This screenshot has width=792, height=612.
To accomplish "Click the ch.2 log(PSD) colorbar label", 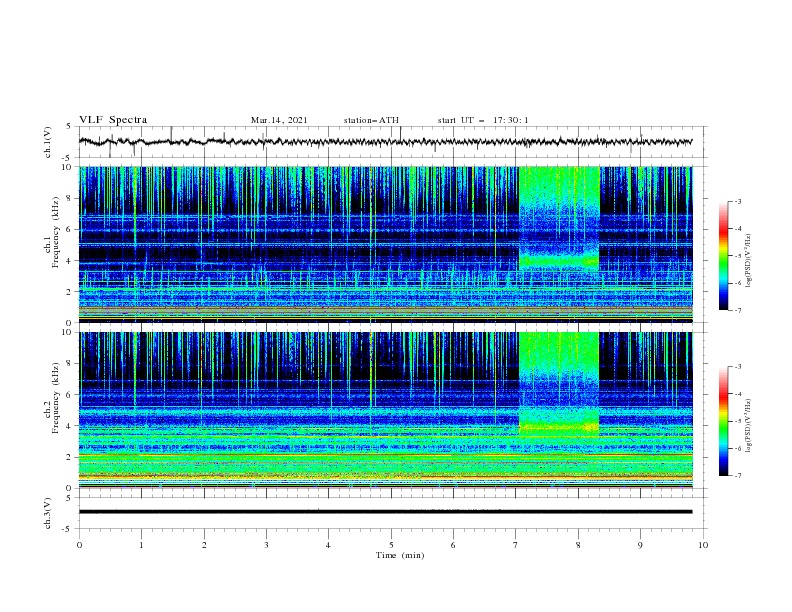I will click(x=748, y=425).
